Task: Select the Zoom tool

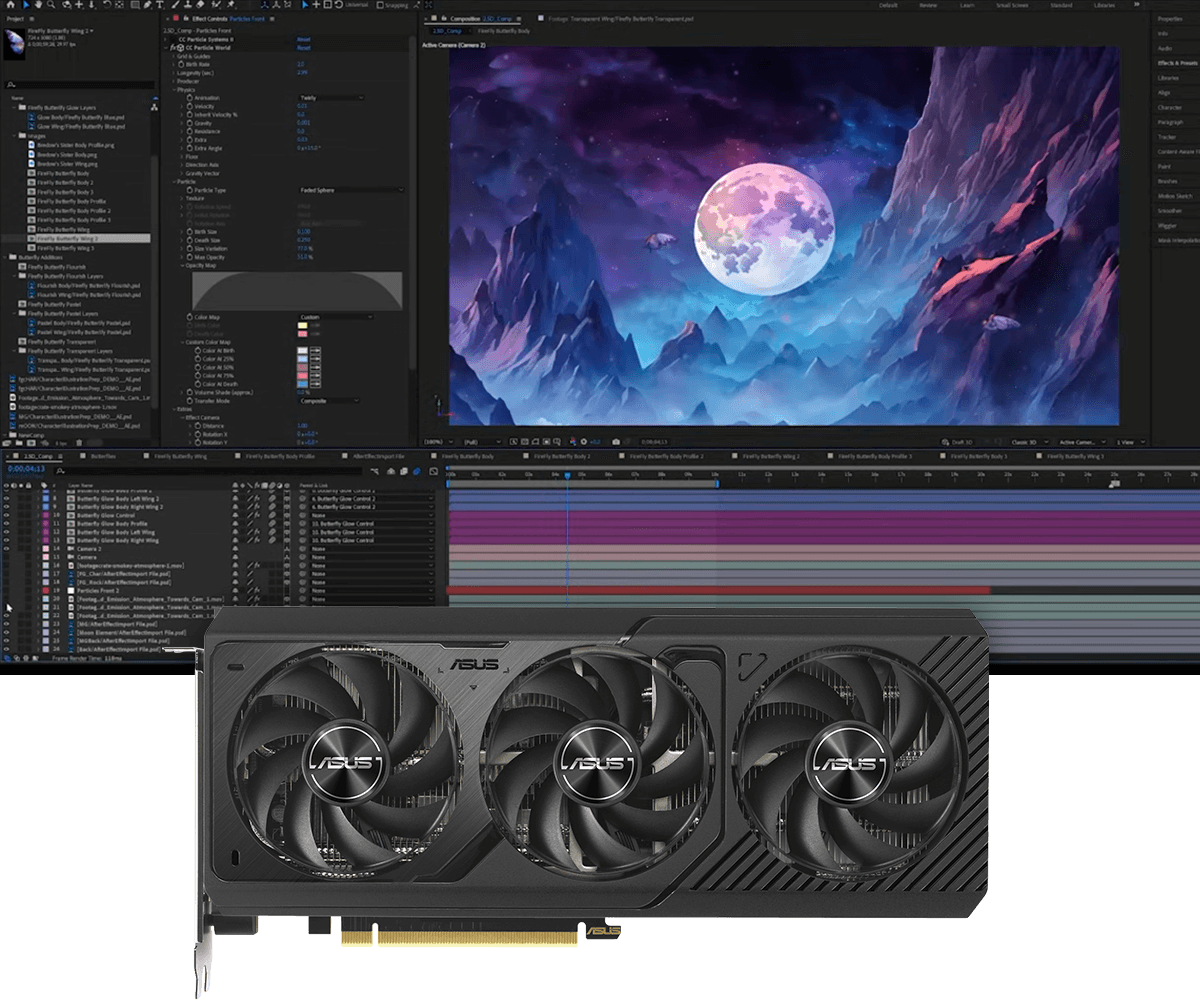Action: (52, 5)
